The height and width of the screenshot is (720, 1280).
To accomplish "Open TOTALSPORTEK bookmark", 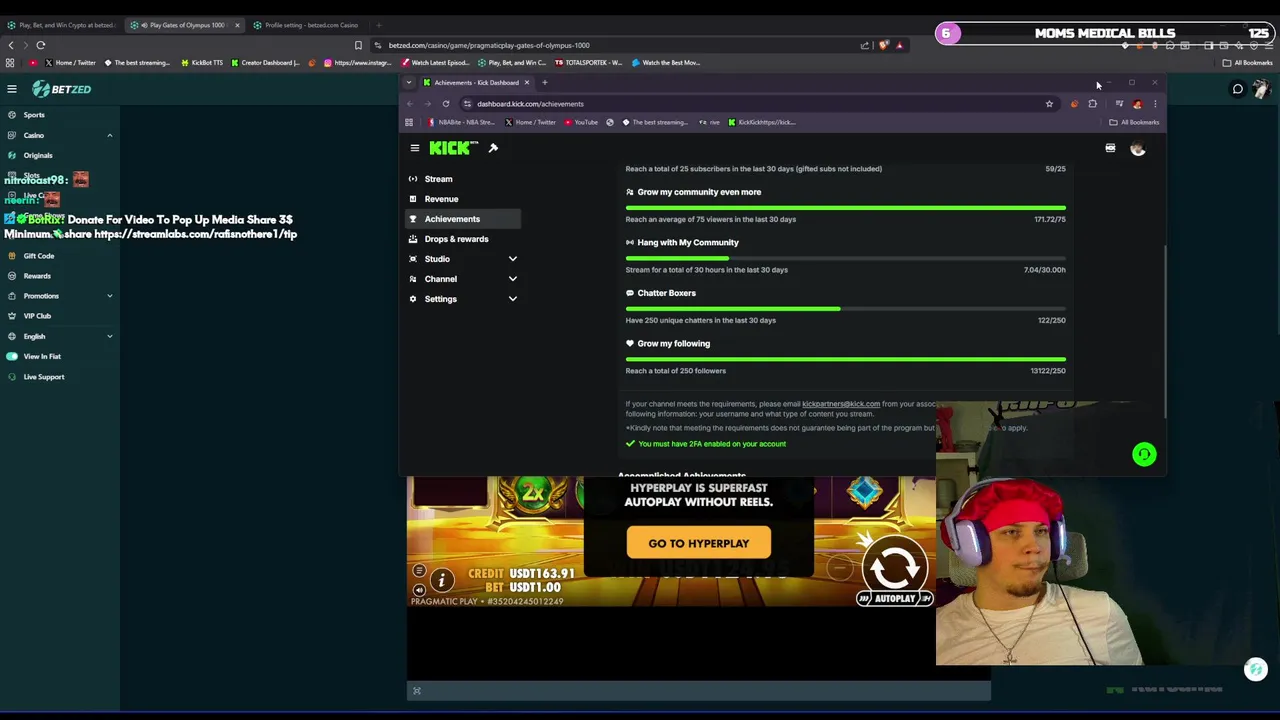I will click(x=589, y=63).
